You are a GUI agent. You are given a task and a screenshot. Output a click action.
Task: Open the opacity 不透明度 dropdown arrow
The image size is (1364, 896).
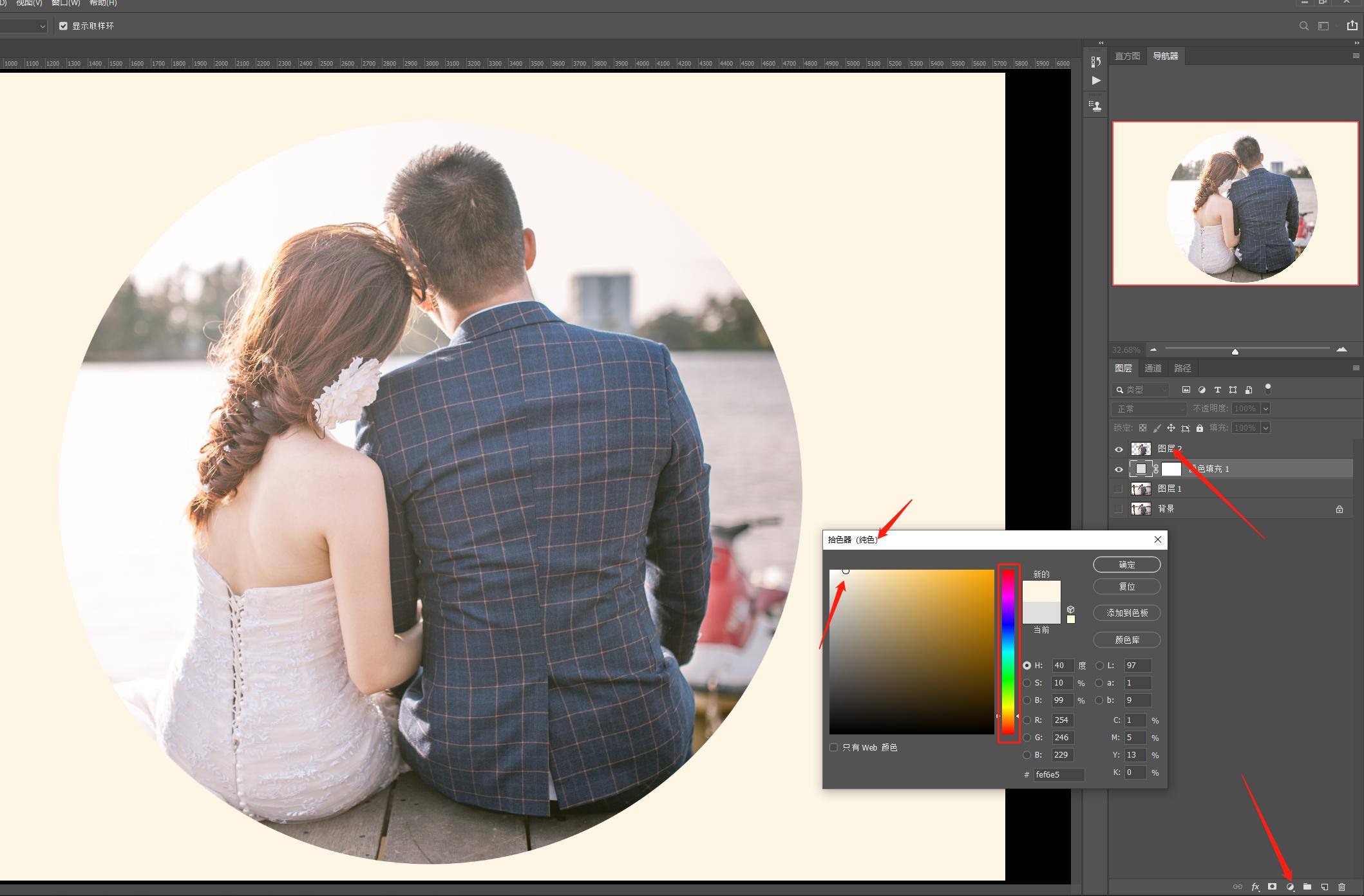1265,409
